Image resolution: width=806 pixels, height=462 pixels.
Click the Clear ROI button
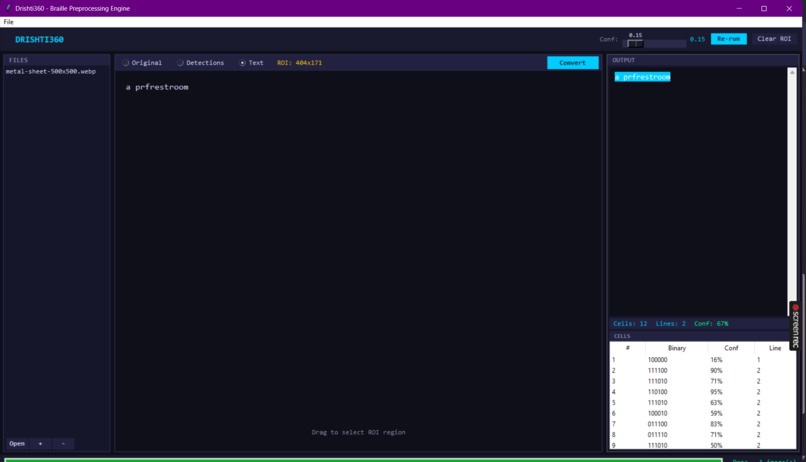(x=774, y=39)
